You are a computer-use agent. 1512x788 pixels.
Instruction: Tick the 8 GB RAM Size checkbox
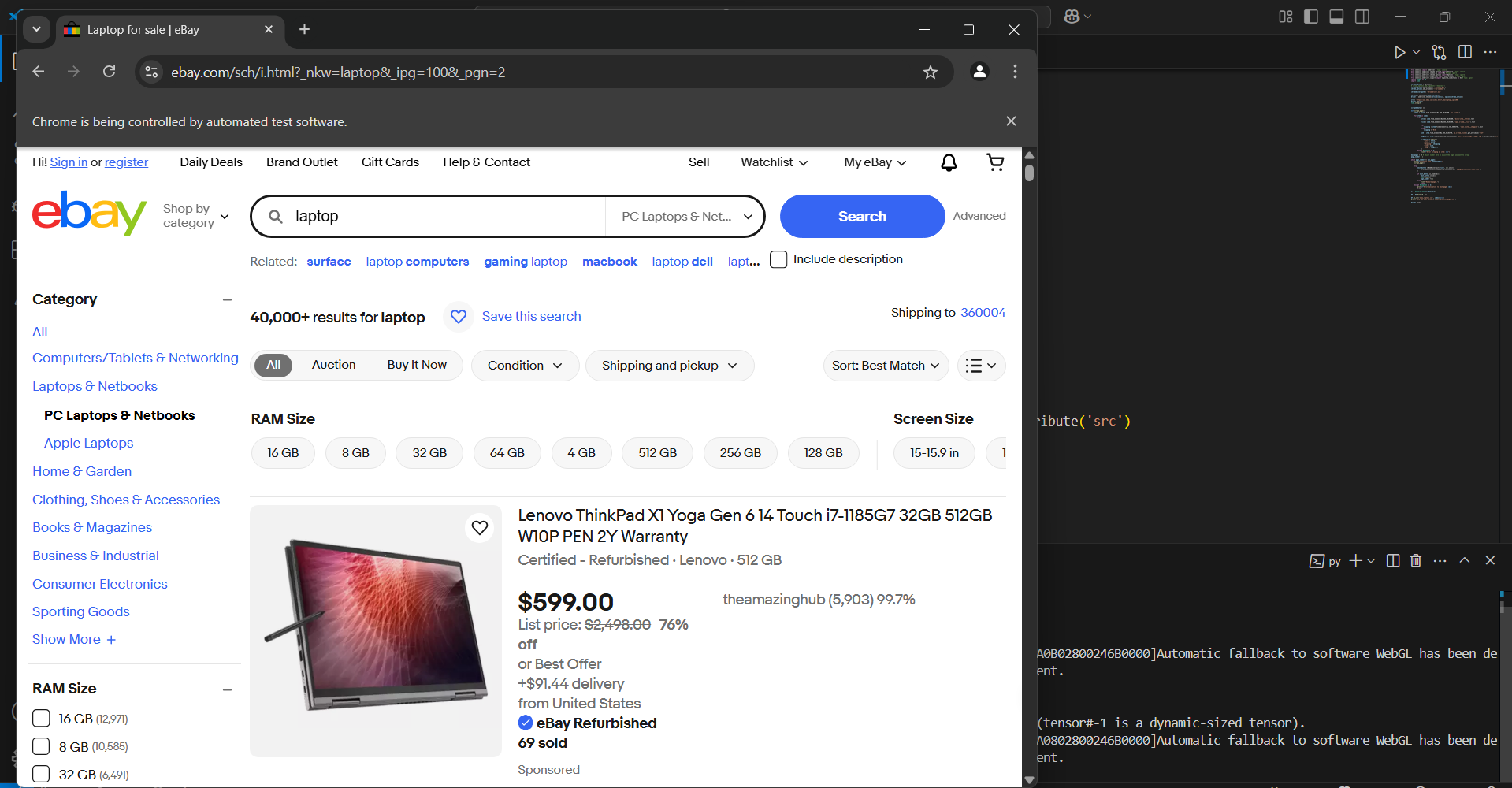tap(41, 747)
